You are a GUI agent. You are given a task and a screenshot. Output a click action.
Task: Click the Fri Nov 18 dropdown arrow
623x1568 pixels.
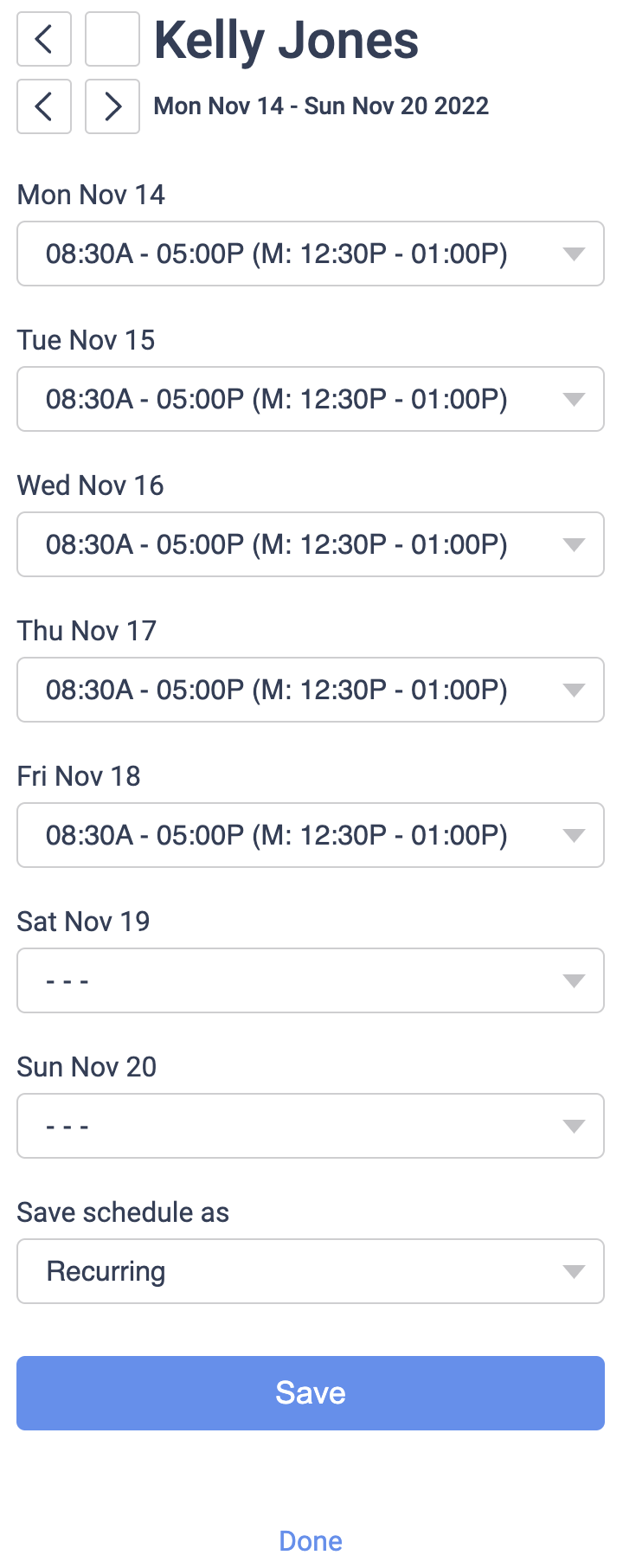574,835
